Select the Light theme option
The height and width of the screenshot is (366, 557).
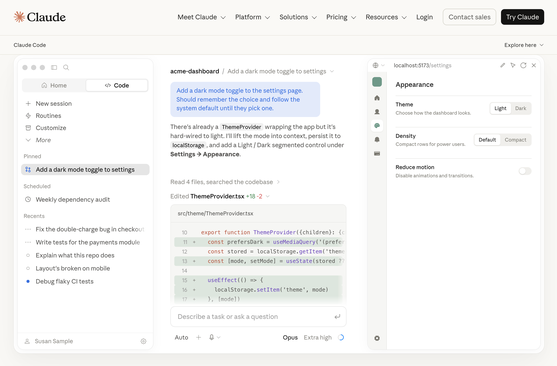[500, 108]
